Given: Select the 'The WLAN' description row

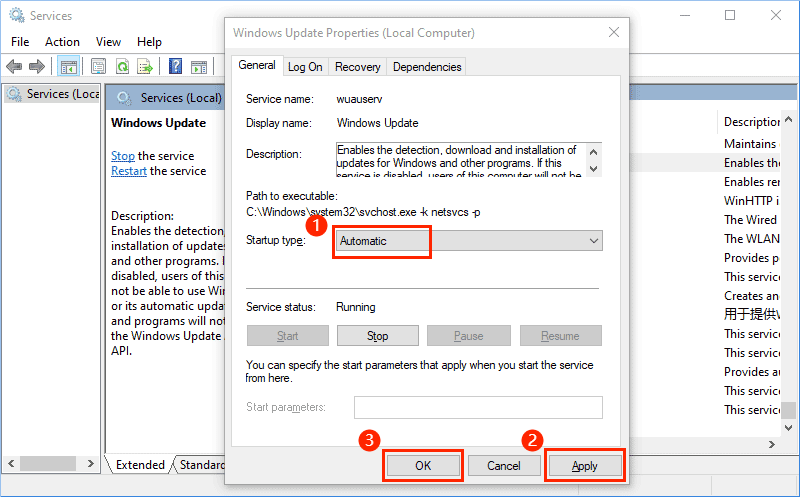Looking at the screenshot, I should pyautogui.click(x=752, y=239).
